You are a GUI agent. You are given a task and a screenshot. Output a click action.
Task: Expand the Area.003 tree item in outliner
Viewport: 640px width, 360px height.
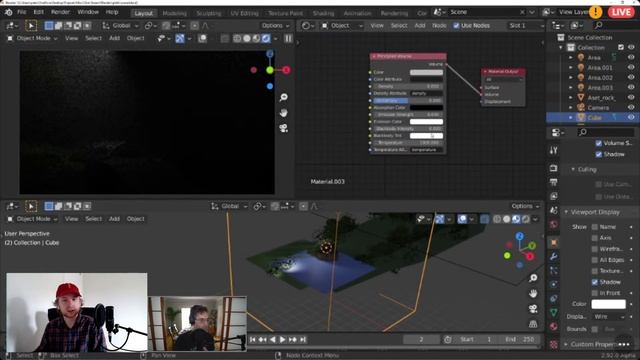point(571,87)
